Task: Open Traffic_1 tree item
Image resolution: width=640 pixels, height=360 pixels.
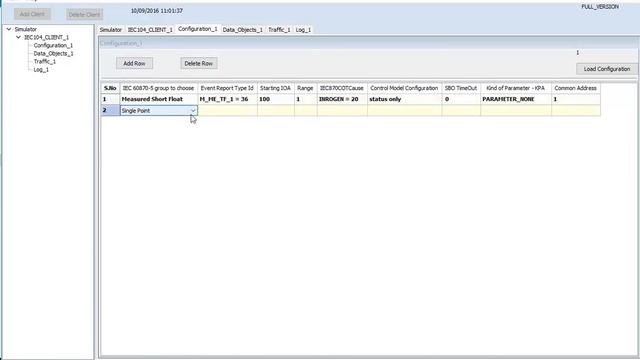Action: 45,62
